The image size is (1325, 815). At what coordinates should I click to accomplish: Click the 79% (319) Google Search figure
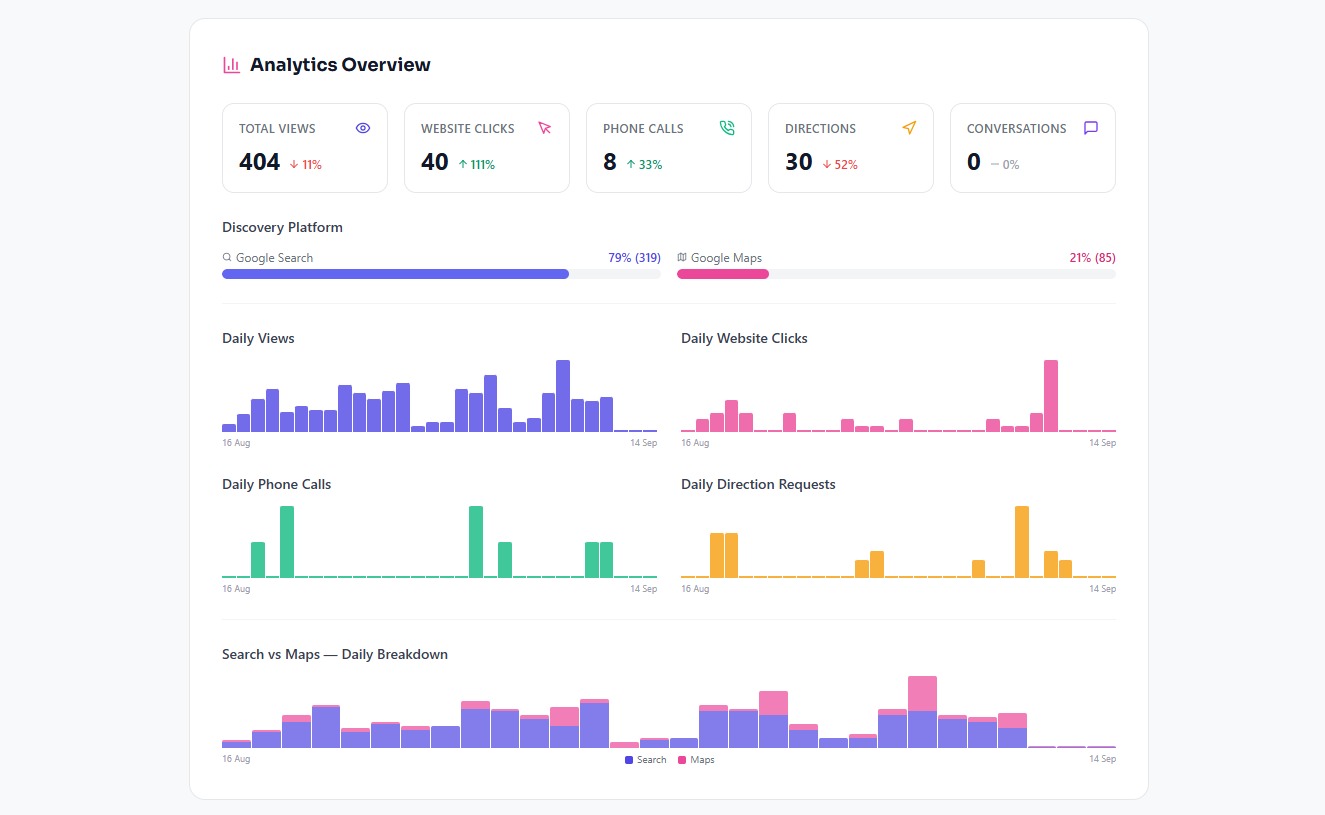pos(634,258)
